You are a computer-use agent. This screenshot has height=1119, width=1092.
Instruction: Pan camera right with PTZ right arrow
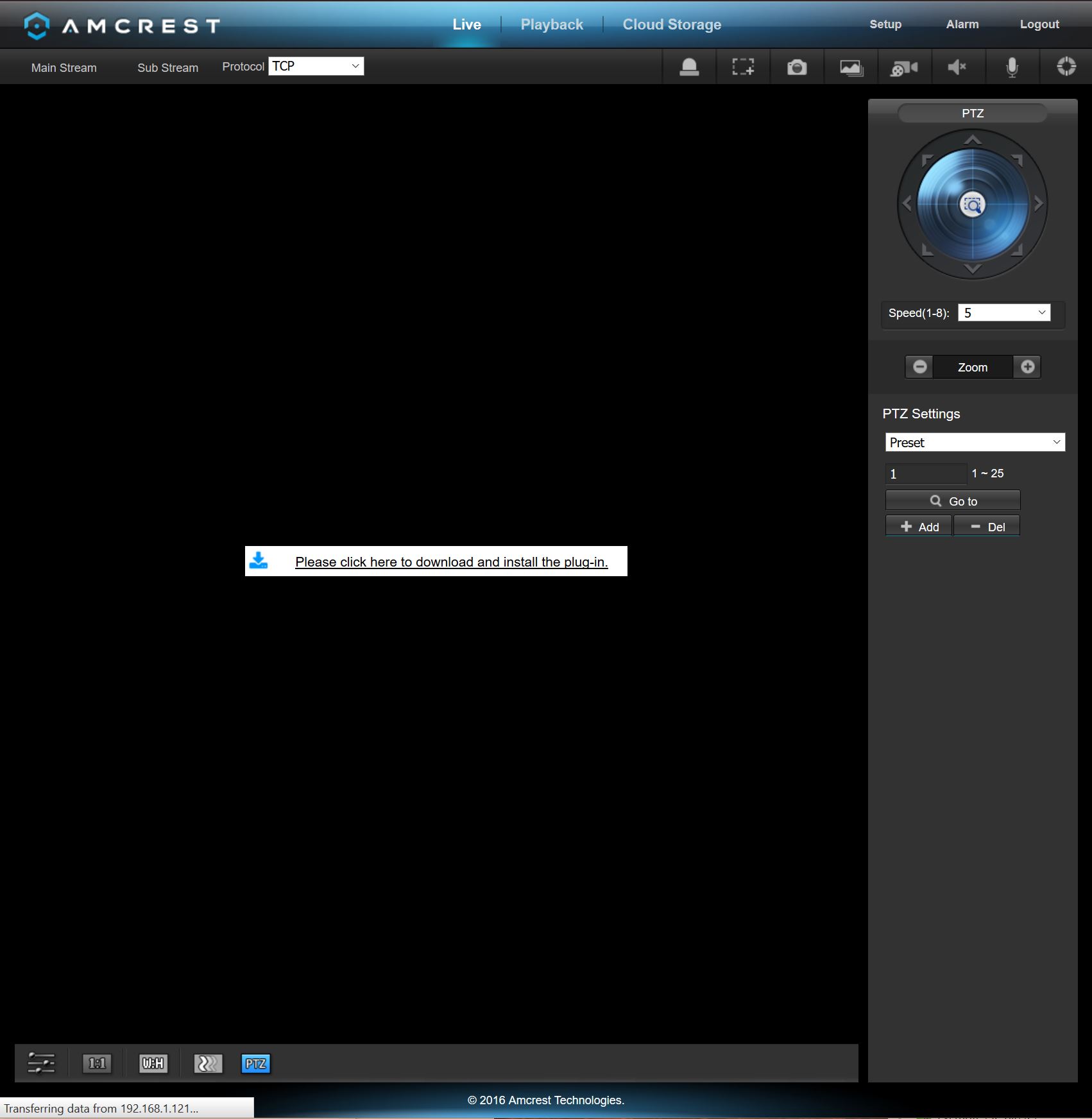click(1039, 204)
